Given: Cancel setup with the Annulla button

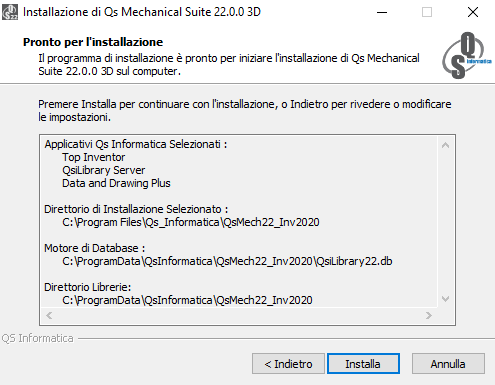Looking at the screenshot, I should point(448,364).
